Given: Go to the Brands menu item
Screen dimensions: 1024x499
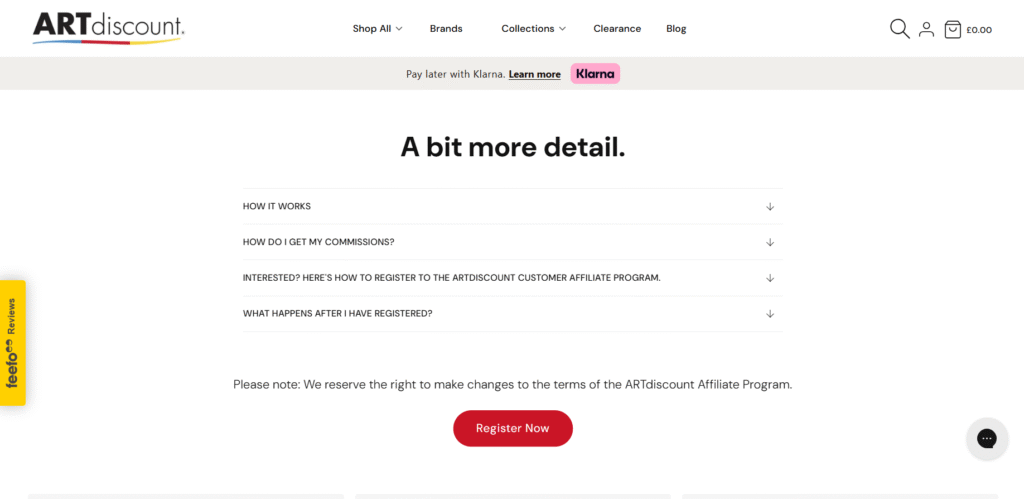Looking at the screenshot, I should coord(446,29).
